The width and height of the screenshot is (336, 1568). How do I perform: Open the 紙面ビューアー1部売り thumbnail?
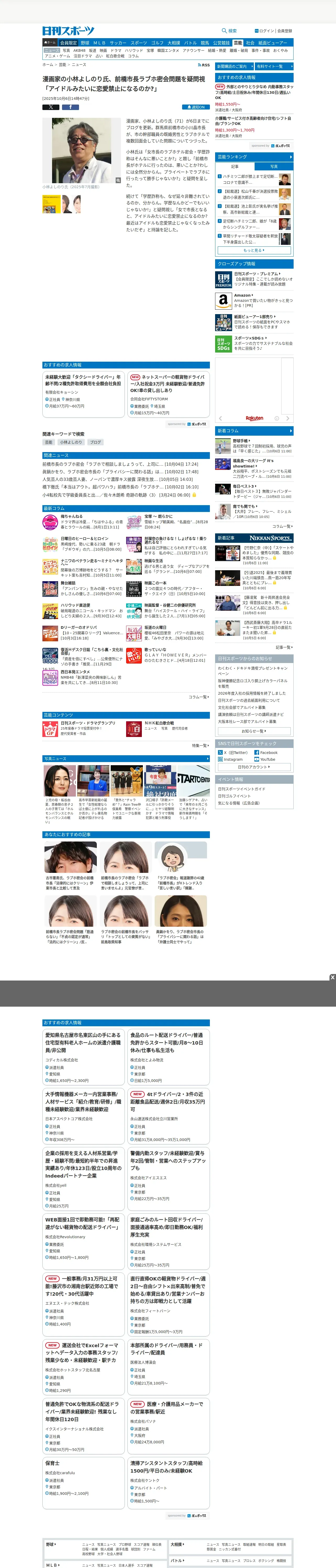pyautogui.click(x=223, y=322)
